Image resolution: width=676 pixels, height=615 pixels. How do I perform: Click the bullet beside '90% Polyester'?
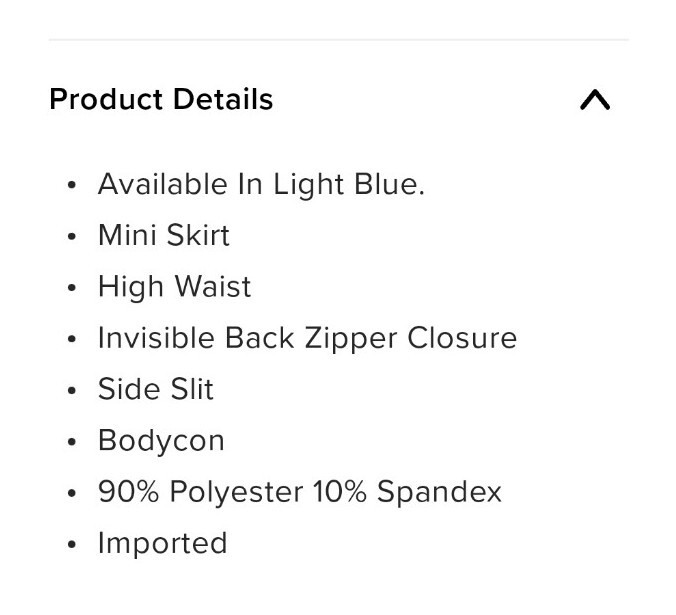click(72, 493)
